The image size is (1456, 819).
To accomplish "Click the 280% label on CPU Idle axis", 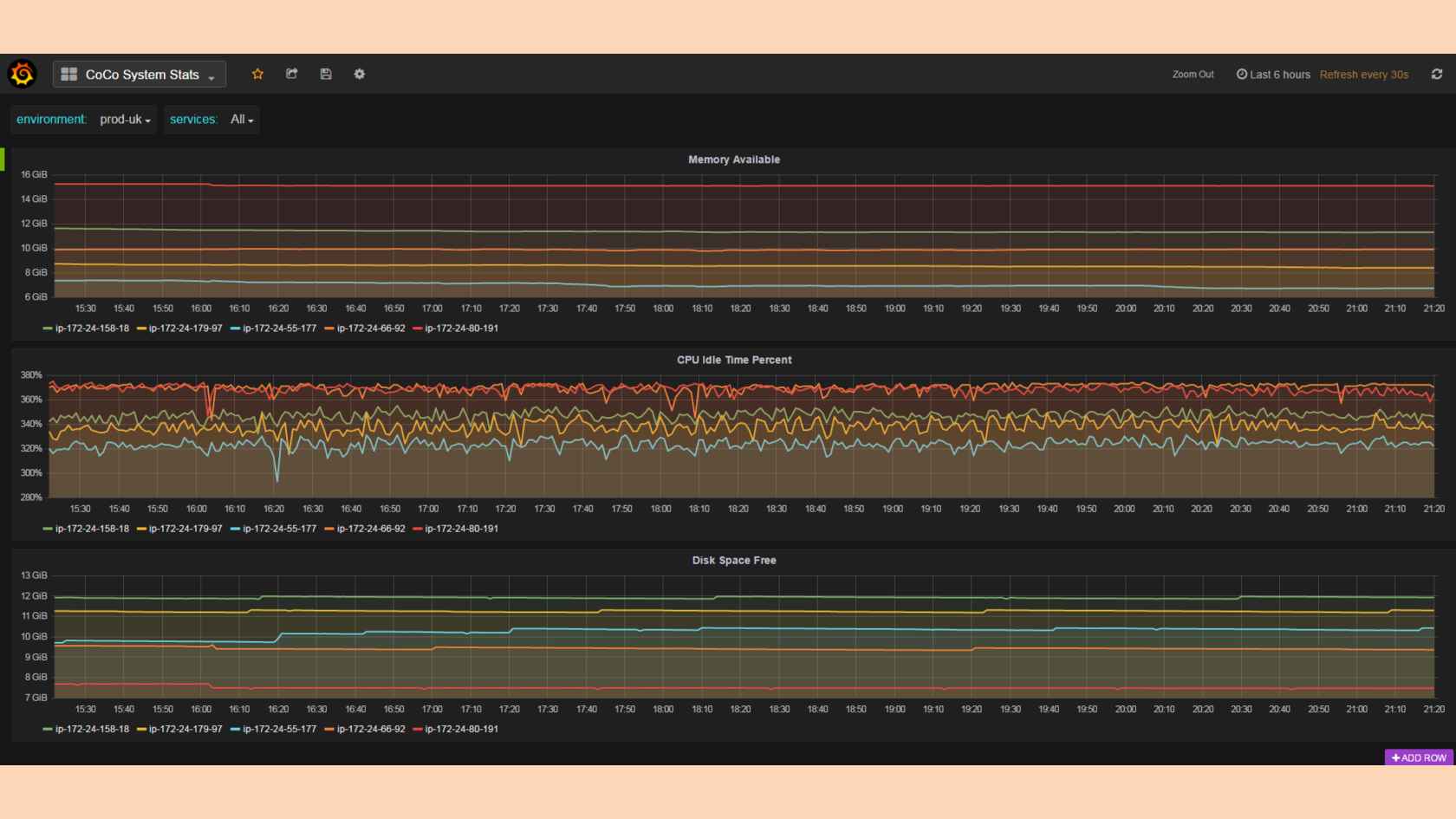I will tap(31, 497).
